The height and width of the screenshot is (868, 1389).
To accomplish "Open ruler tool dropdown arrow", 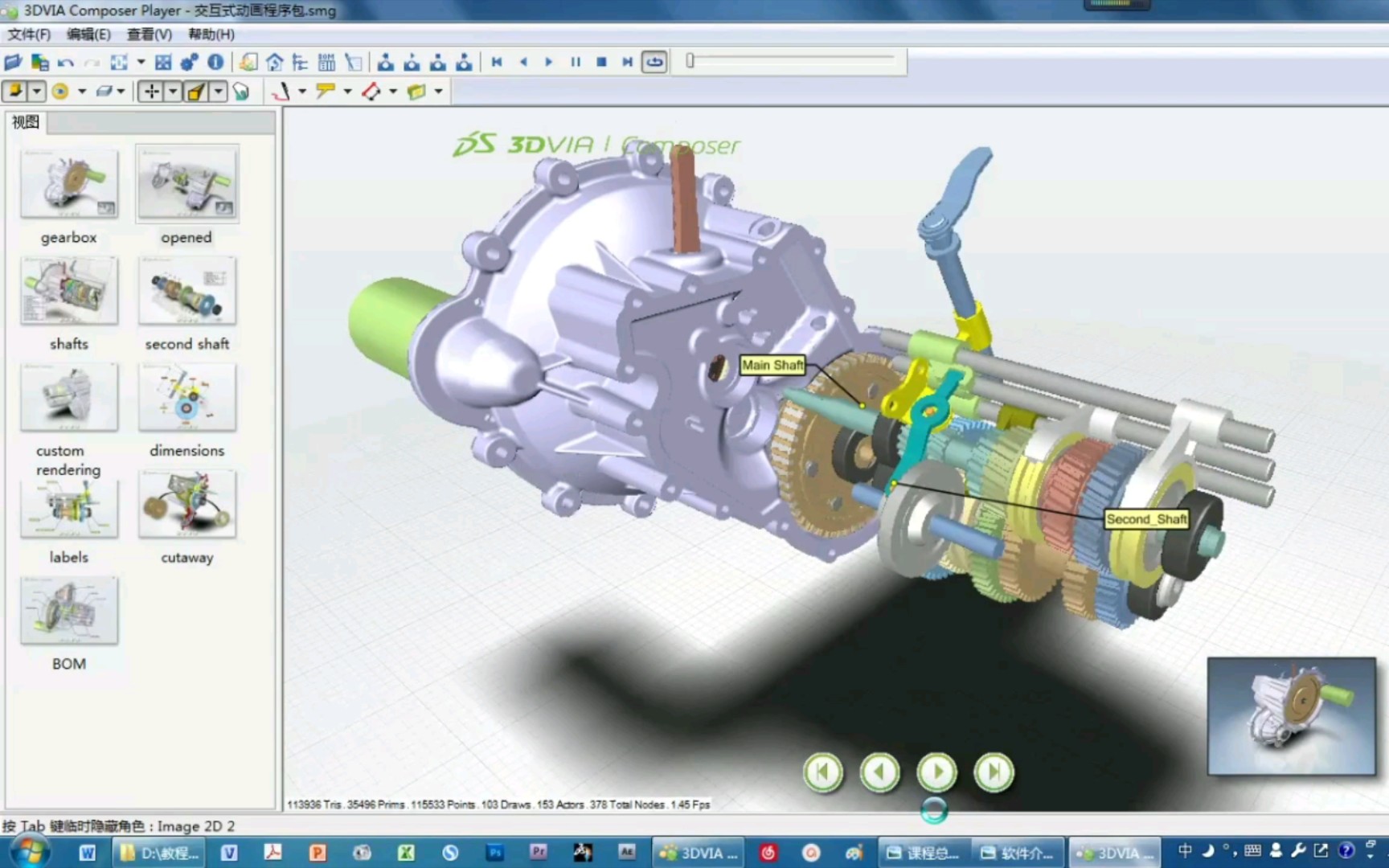I will click(x=218, y=92).
